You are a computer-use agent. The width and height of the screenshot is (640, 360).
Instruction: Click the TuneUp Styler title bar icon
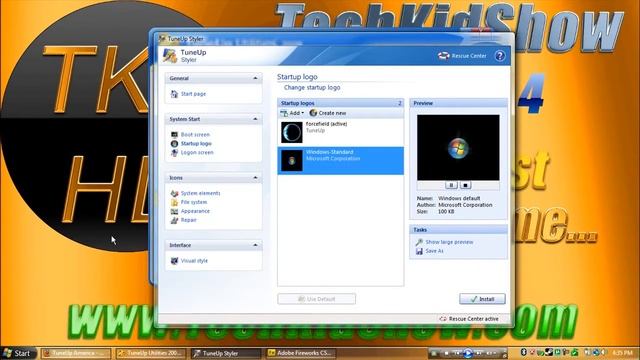162,39
